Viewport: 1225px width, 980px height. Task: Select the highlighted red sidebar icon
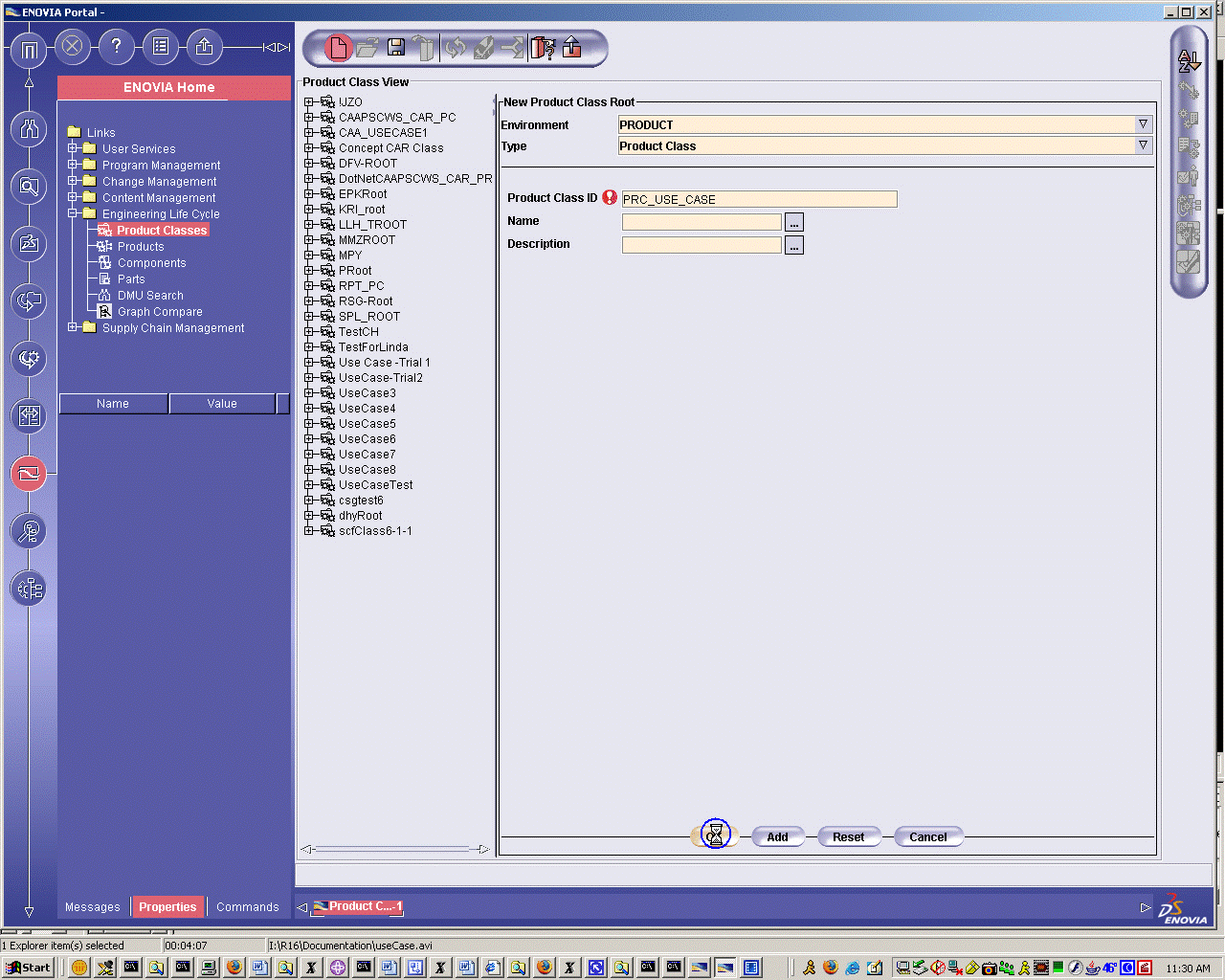(29, 474)
